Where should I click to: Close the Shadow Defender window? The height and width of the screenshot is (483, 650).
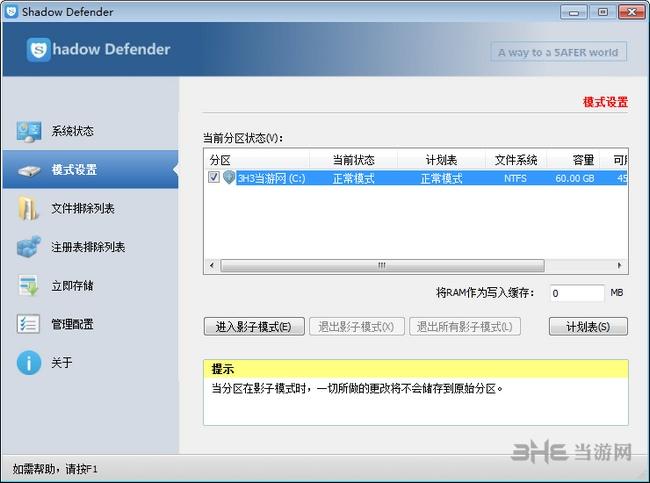tap(632, 12)
